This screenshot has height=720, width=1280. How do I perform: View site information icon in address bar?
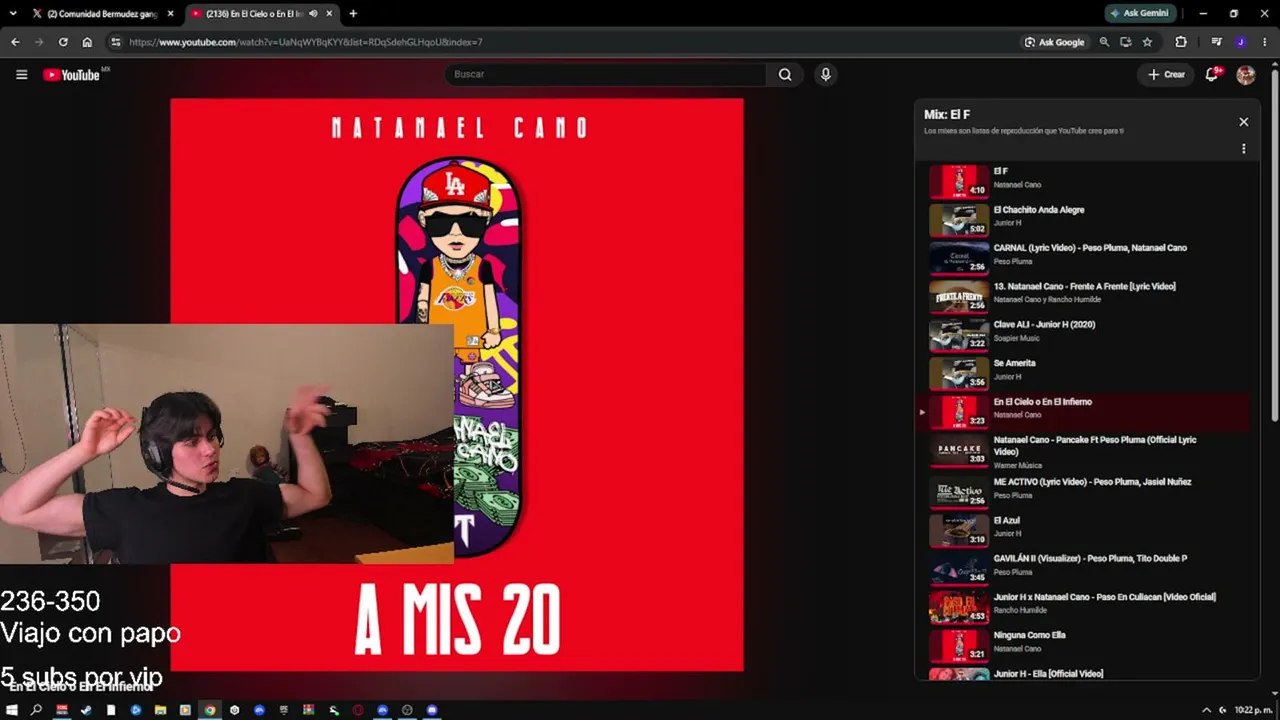click(x=116, y=42)
